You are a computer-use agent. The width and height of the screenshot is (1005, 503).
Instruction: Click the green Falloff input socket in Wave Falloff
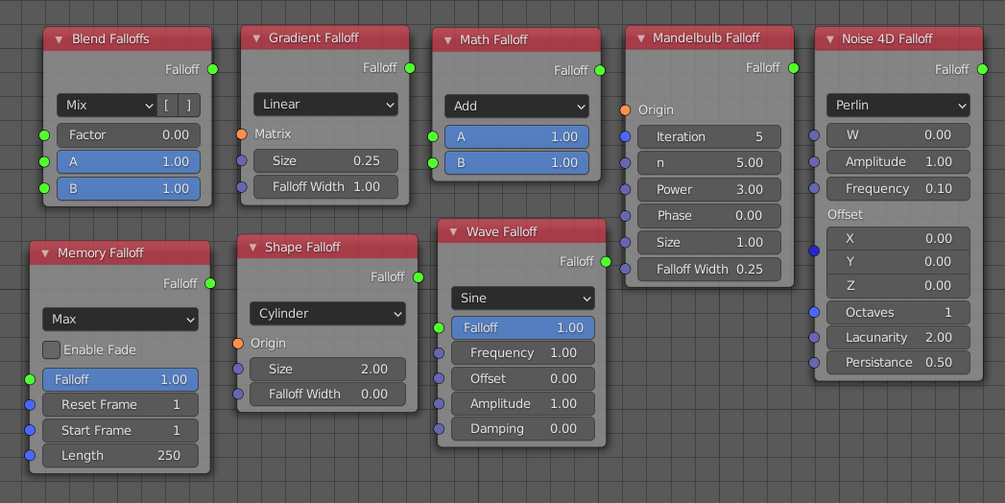pyautogui.click(x=438, y=327)
